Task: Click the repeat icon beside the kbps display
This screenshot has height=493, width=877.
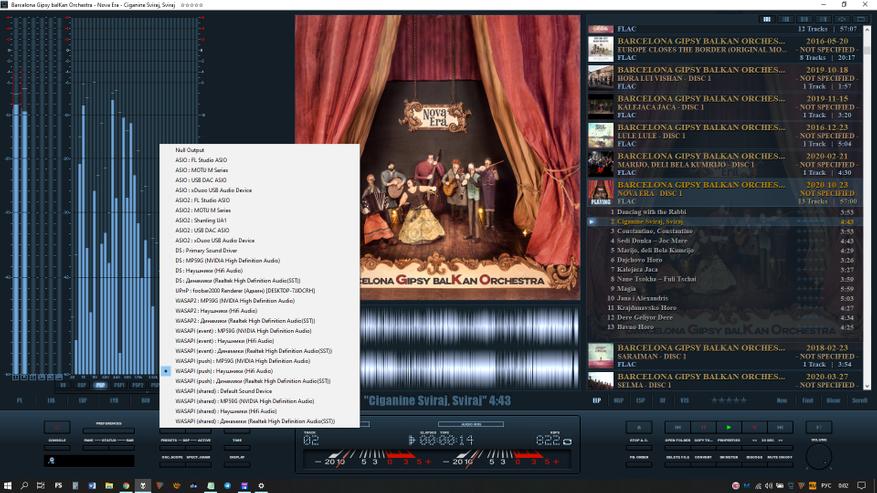Action: (567, 442)
